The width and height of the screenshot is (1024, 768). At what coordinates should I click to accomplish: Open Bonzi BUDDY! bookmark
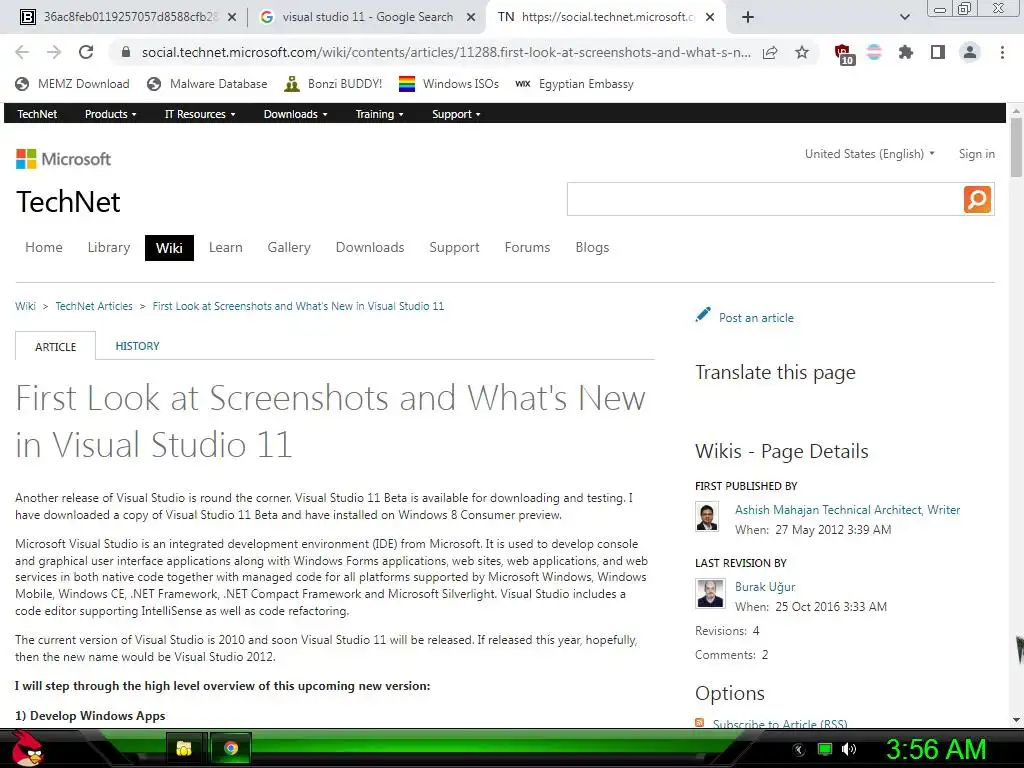pos(333,84)
